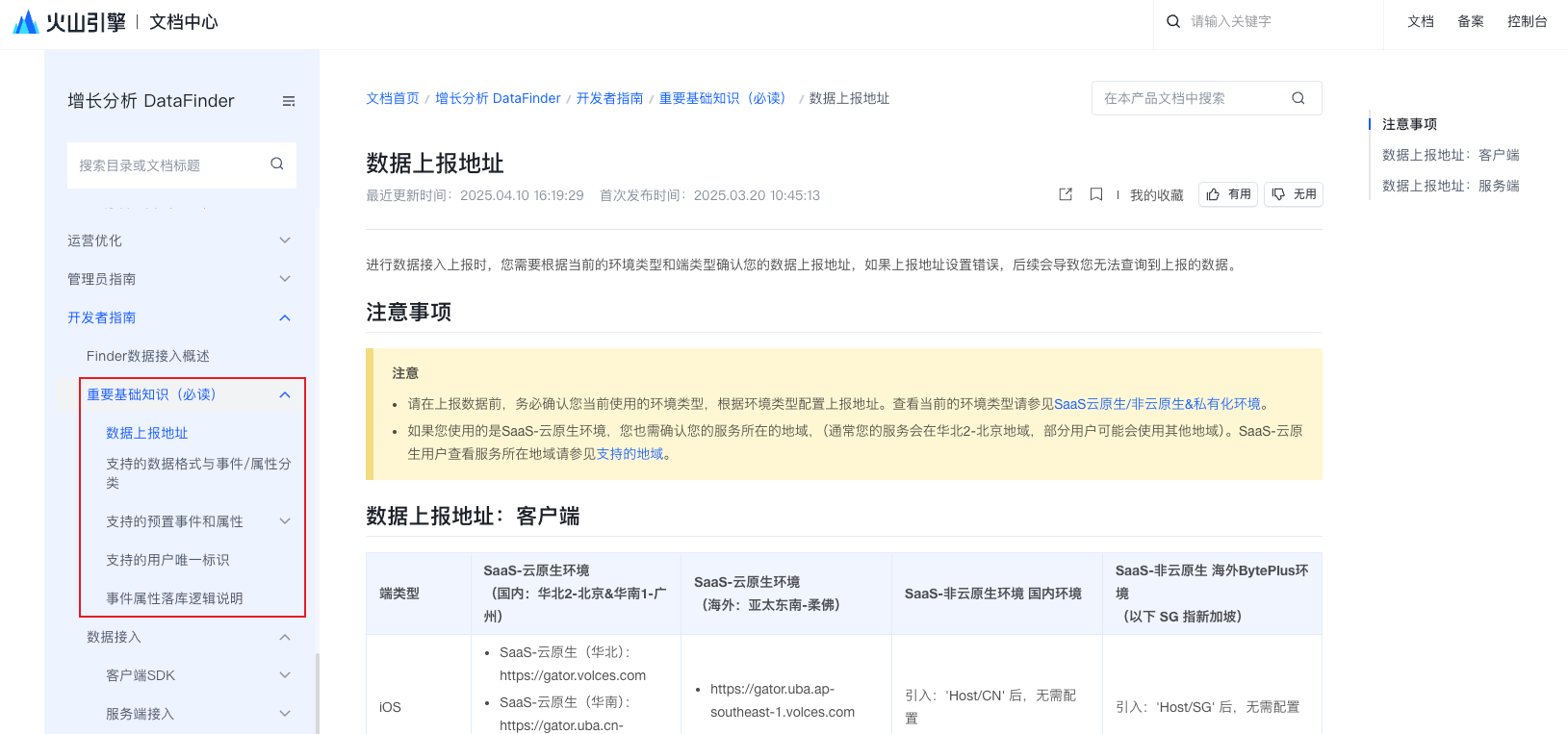Open 支持的用户唯一标识
The image size is (1568, 734).
coord(167,560)
